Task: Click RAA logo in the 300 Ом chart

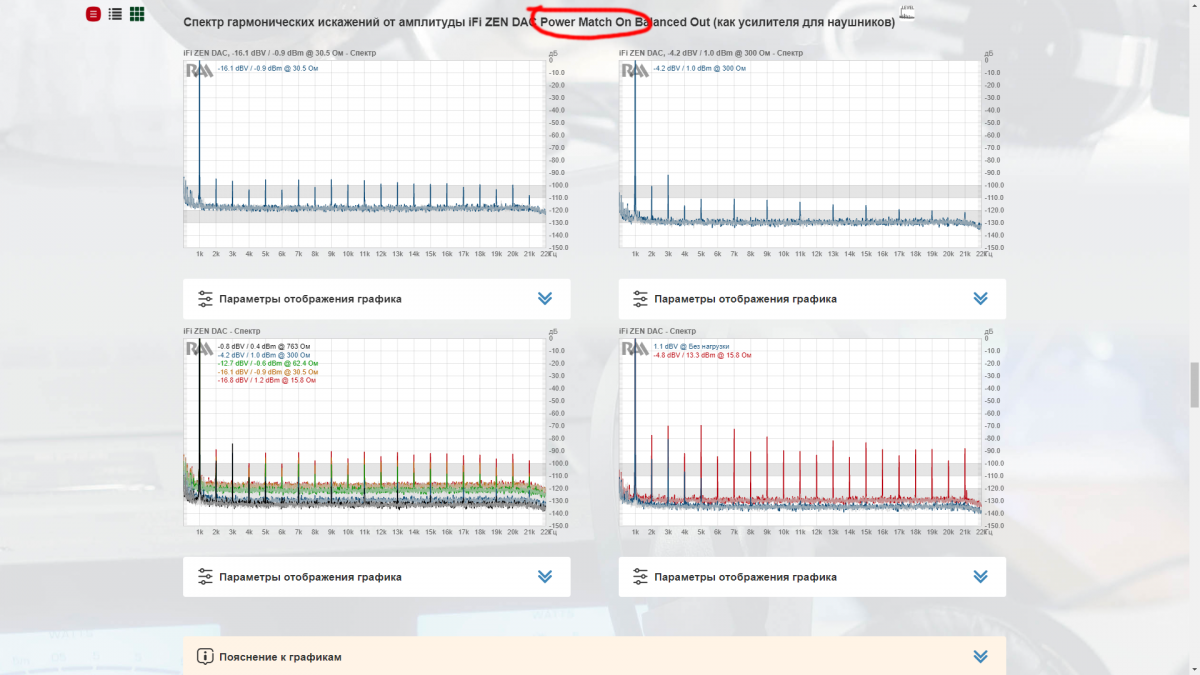Action: click(634, 70)
